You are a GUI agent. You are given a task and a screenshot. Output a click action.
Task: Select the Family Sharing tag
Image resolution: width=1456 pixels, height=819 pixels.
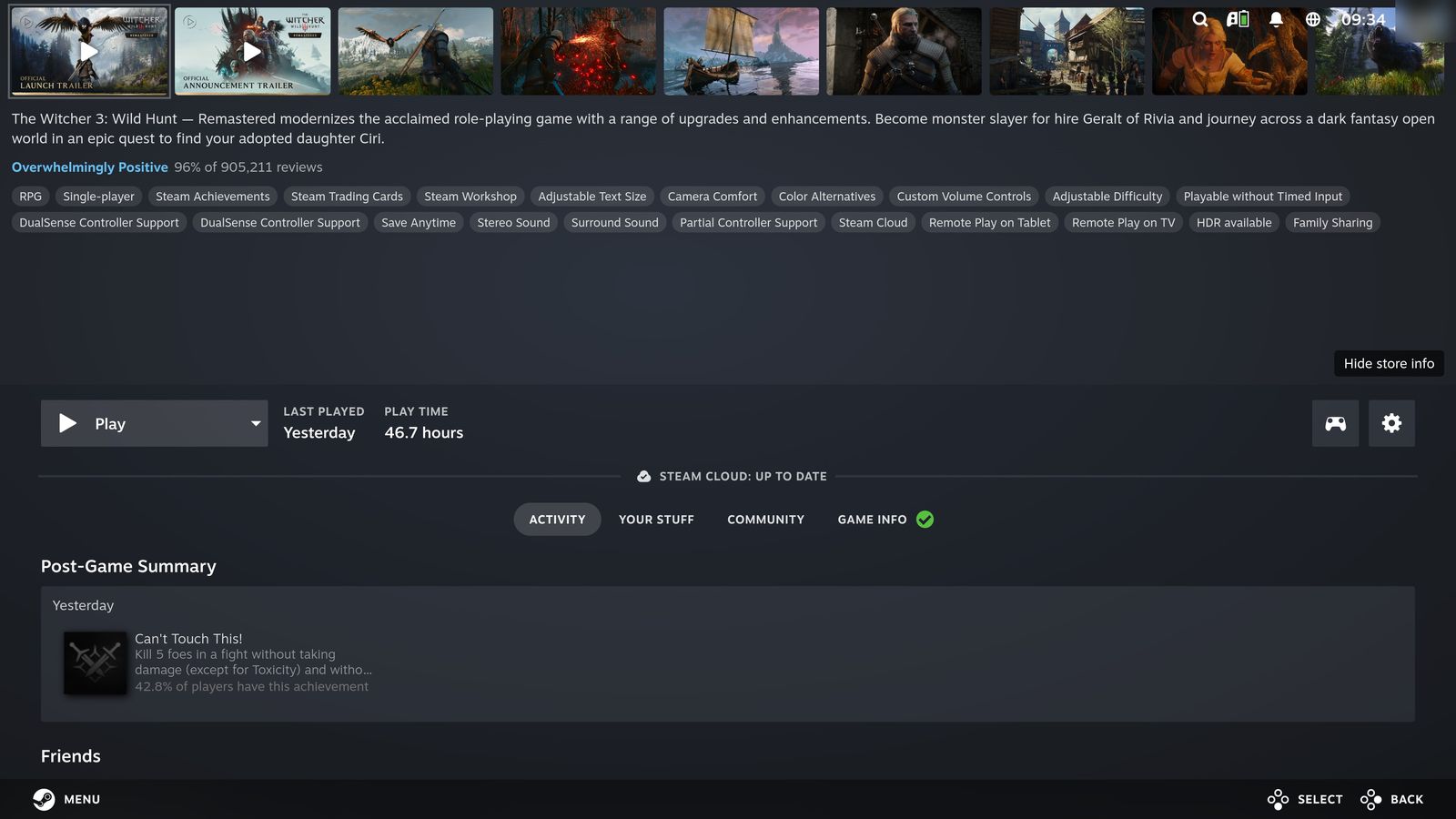[1332, 223]
